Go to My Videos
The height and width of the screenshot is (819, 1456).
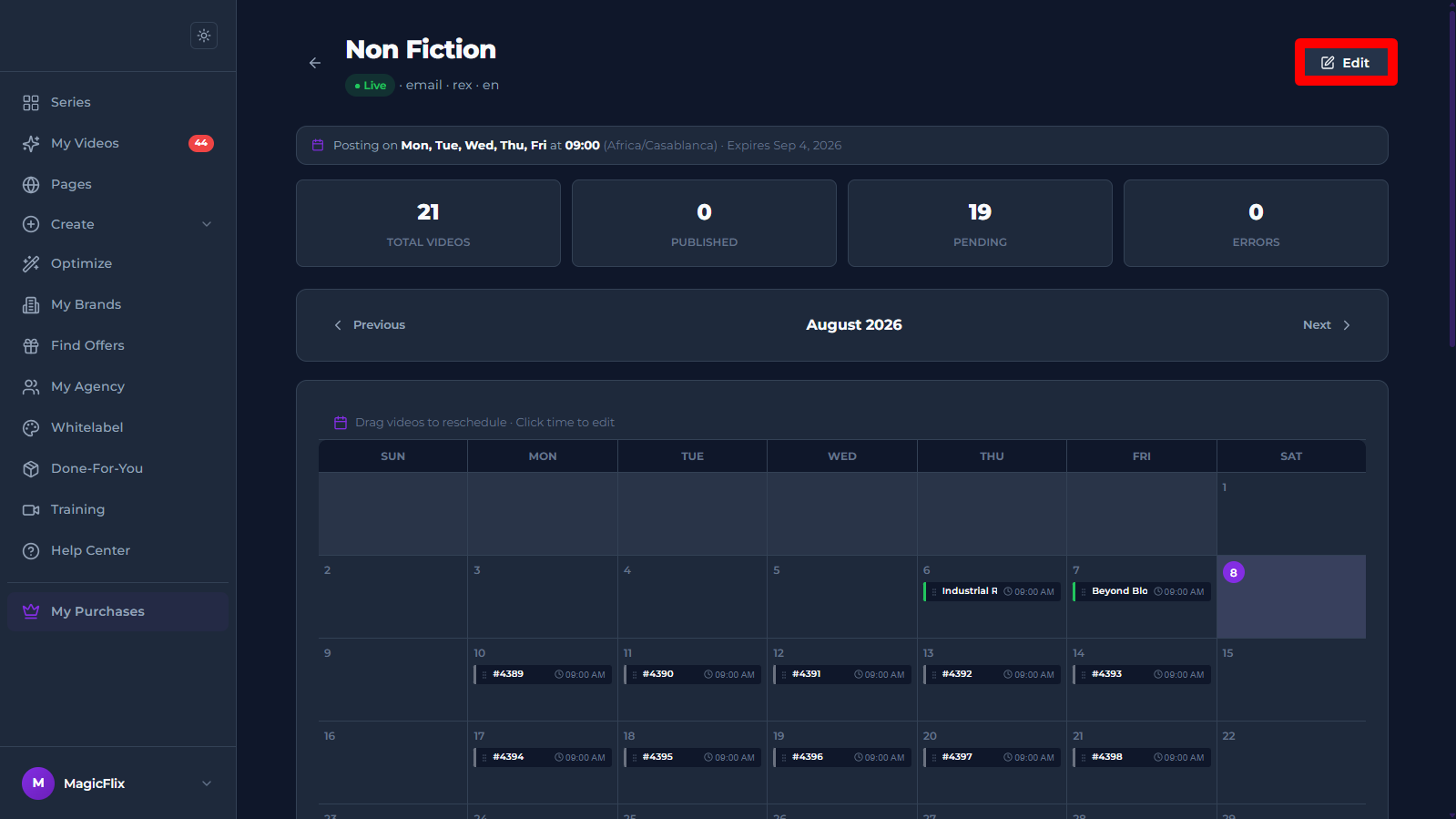(117, 144)
